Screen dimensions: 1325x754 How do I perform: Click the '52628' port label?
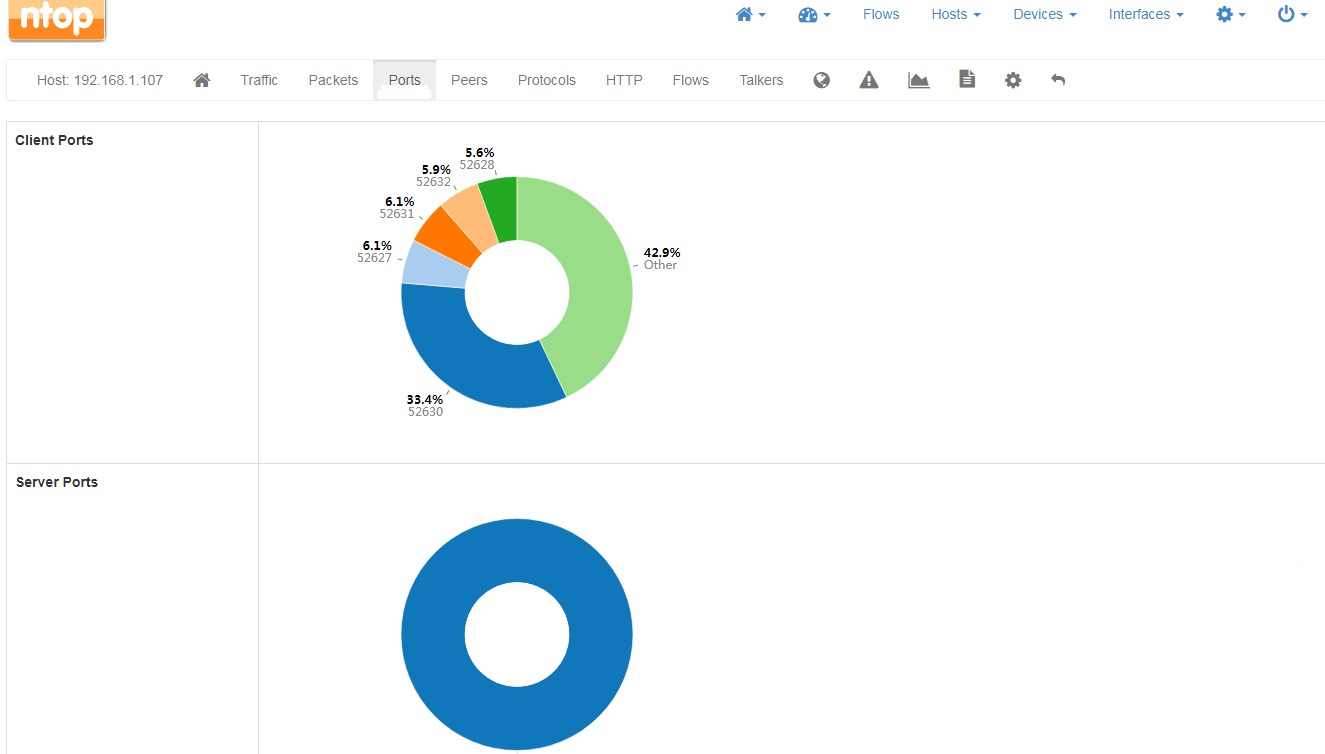[477, 165]
